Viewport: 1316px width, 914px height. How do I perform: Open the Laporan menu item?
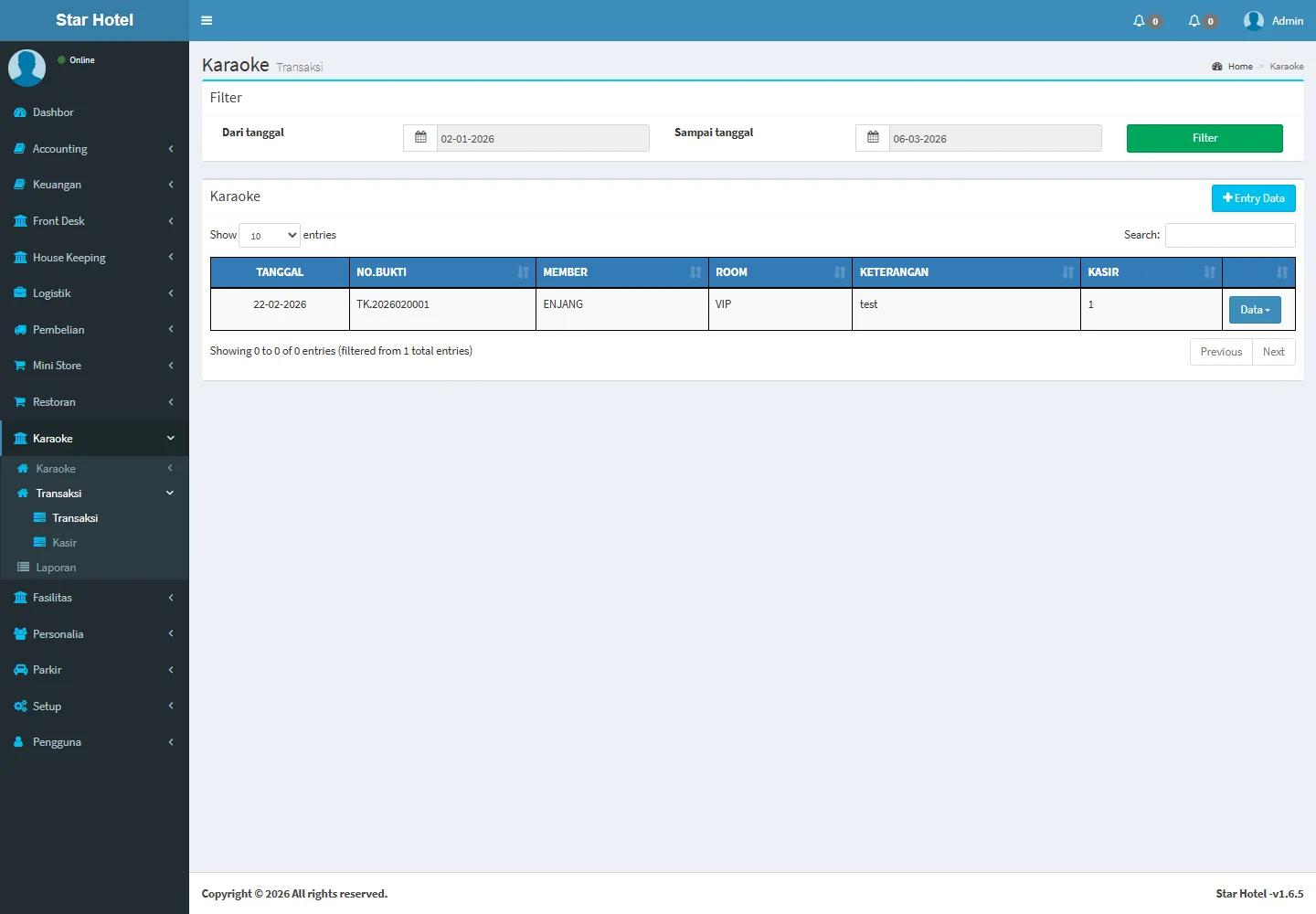tap(56, 568)
